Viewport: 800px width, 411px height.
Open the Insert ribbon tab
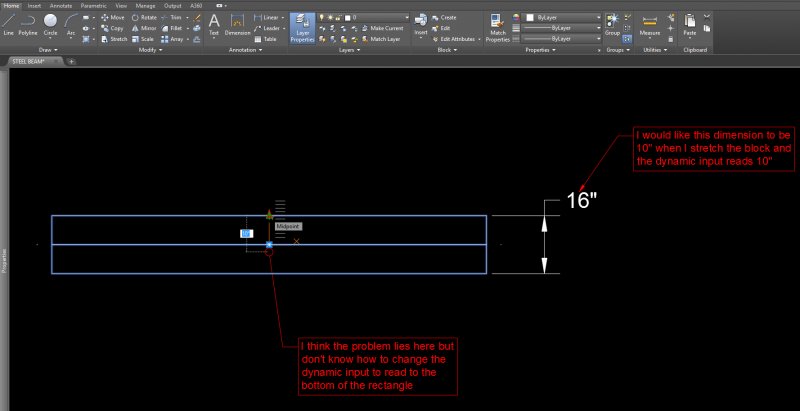(x=34, y=6)
